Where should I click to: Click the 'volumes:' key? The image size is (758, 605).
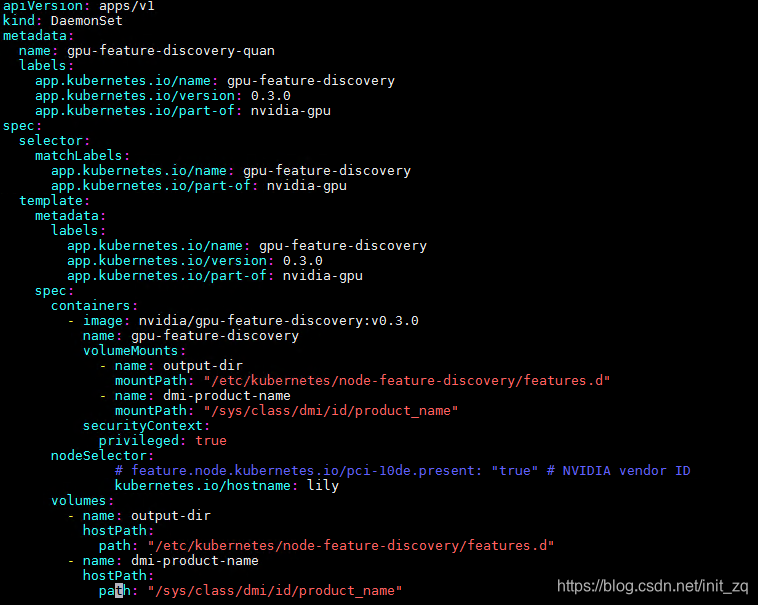tap(82, 500)
